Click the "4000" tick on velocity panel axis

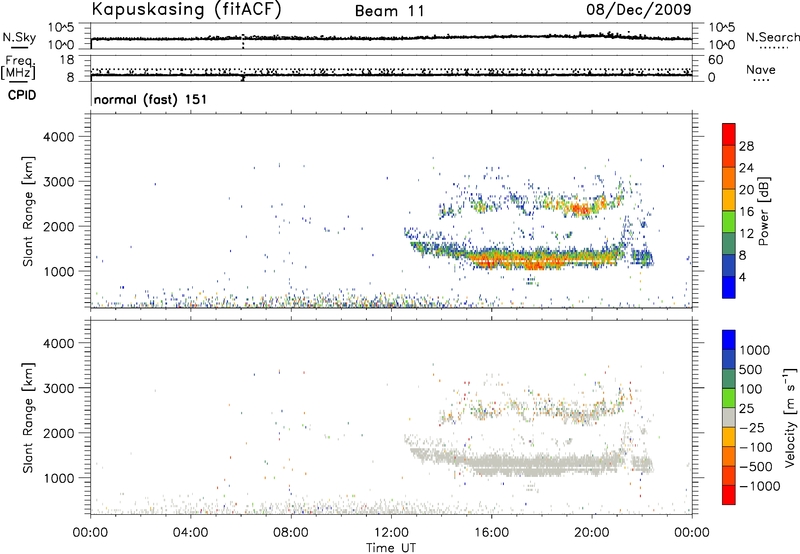(x=59, y=343)
